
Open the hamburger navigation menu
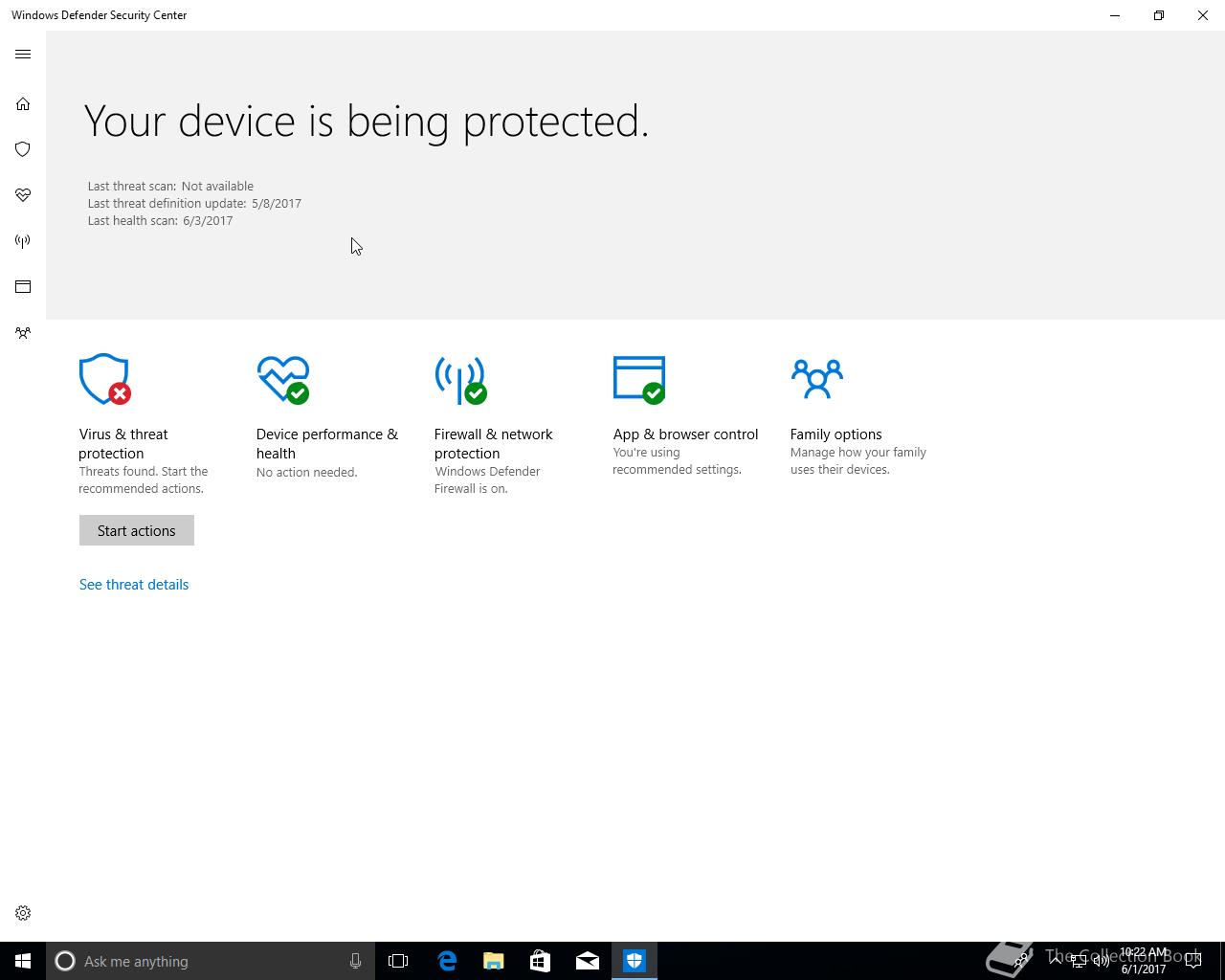point(23,55)
